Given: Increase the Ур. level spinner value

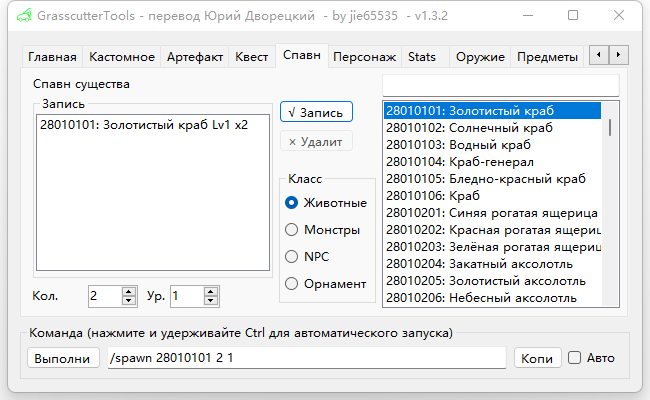Looking at the screenshot, I should pos(210,291).
